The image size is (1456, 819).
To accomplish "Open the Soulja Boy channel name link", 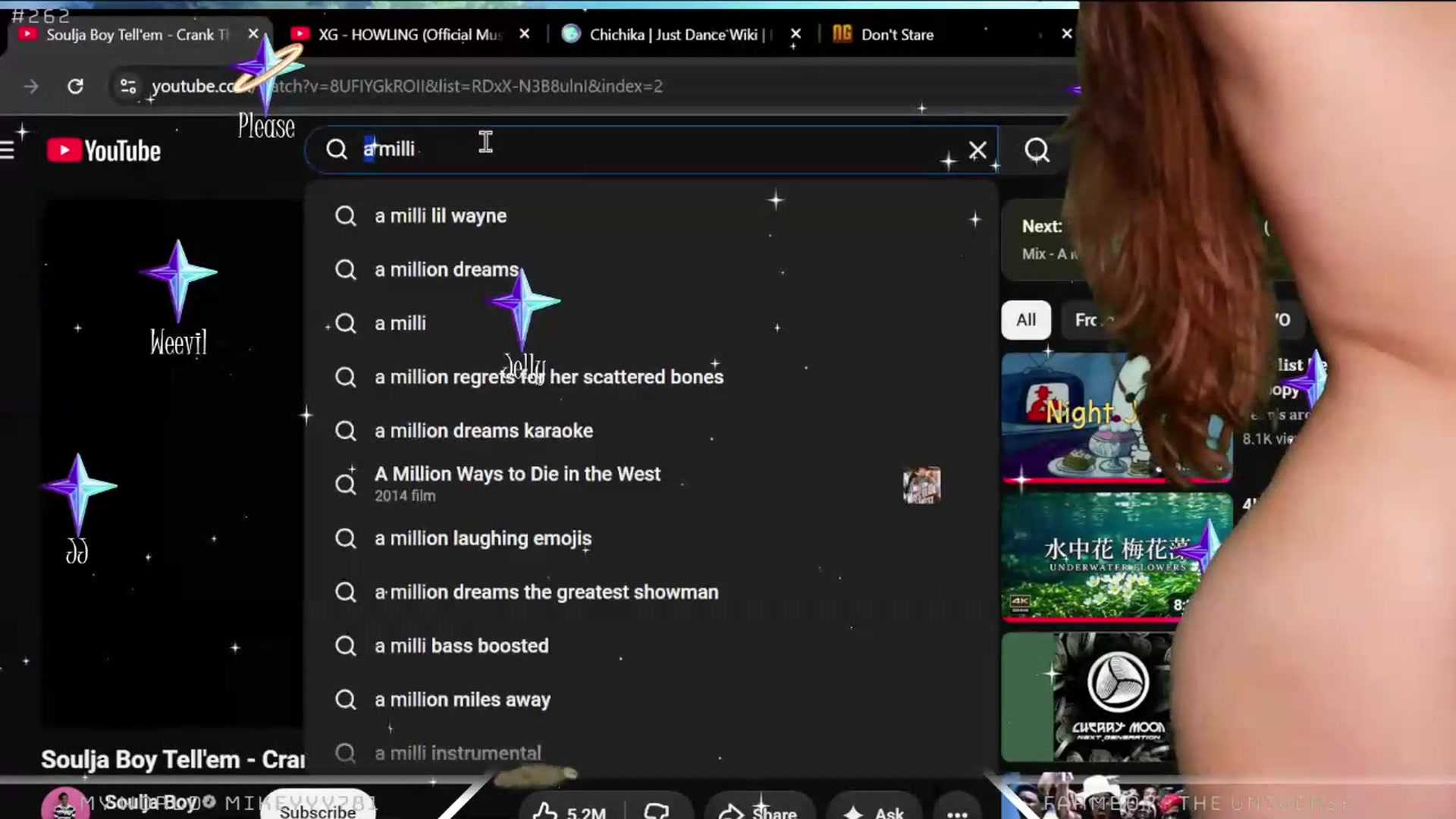I will coord(151,802).
